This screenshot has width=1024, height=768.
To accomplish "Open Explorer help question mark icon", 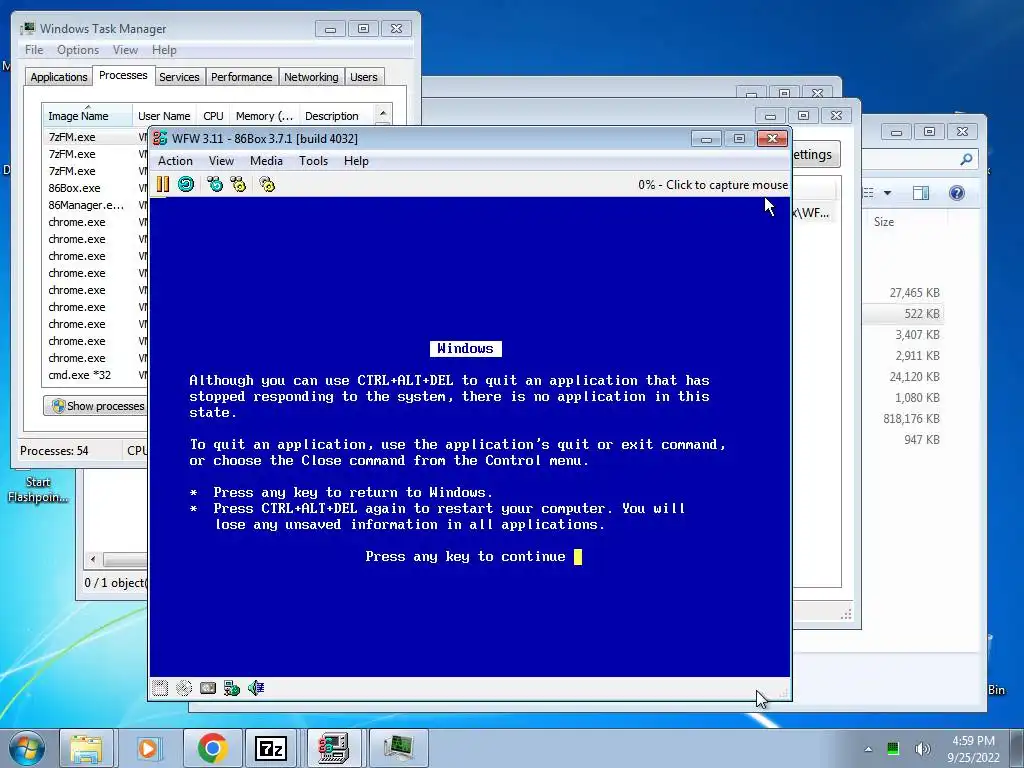I will click(x=957, y=193).
